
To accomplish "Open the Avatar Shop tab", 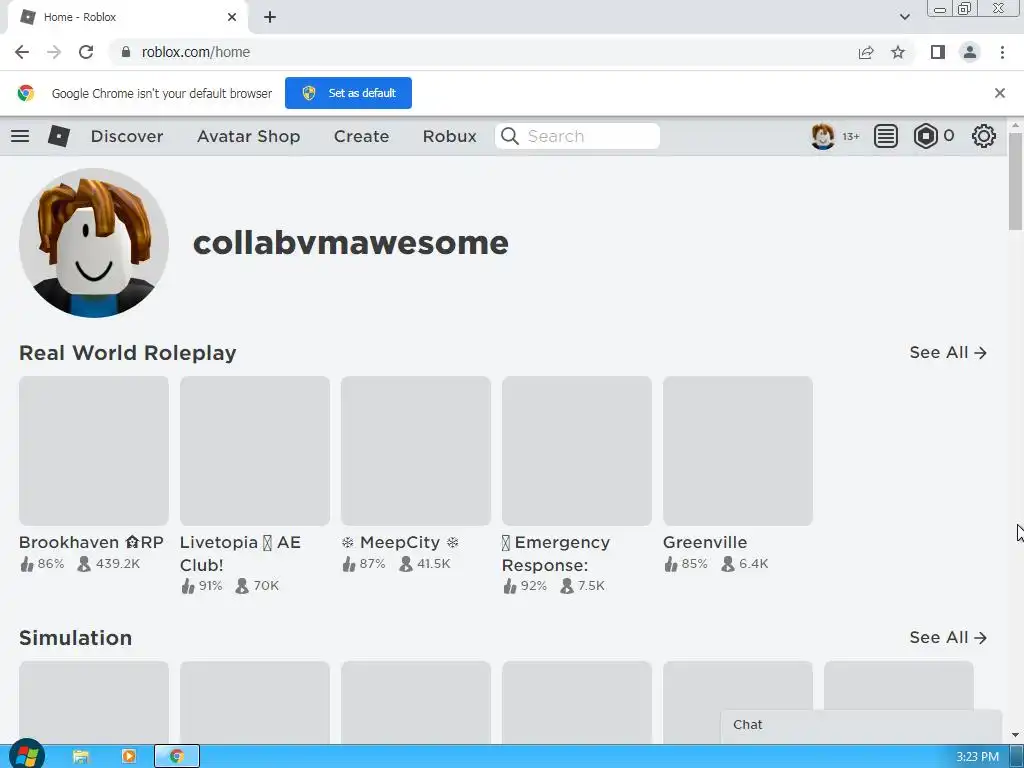I will point(249,136).
